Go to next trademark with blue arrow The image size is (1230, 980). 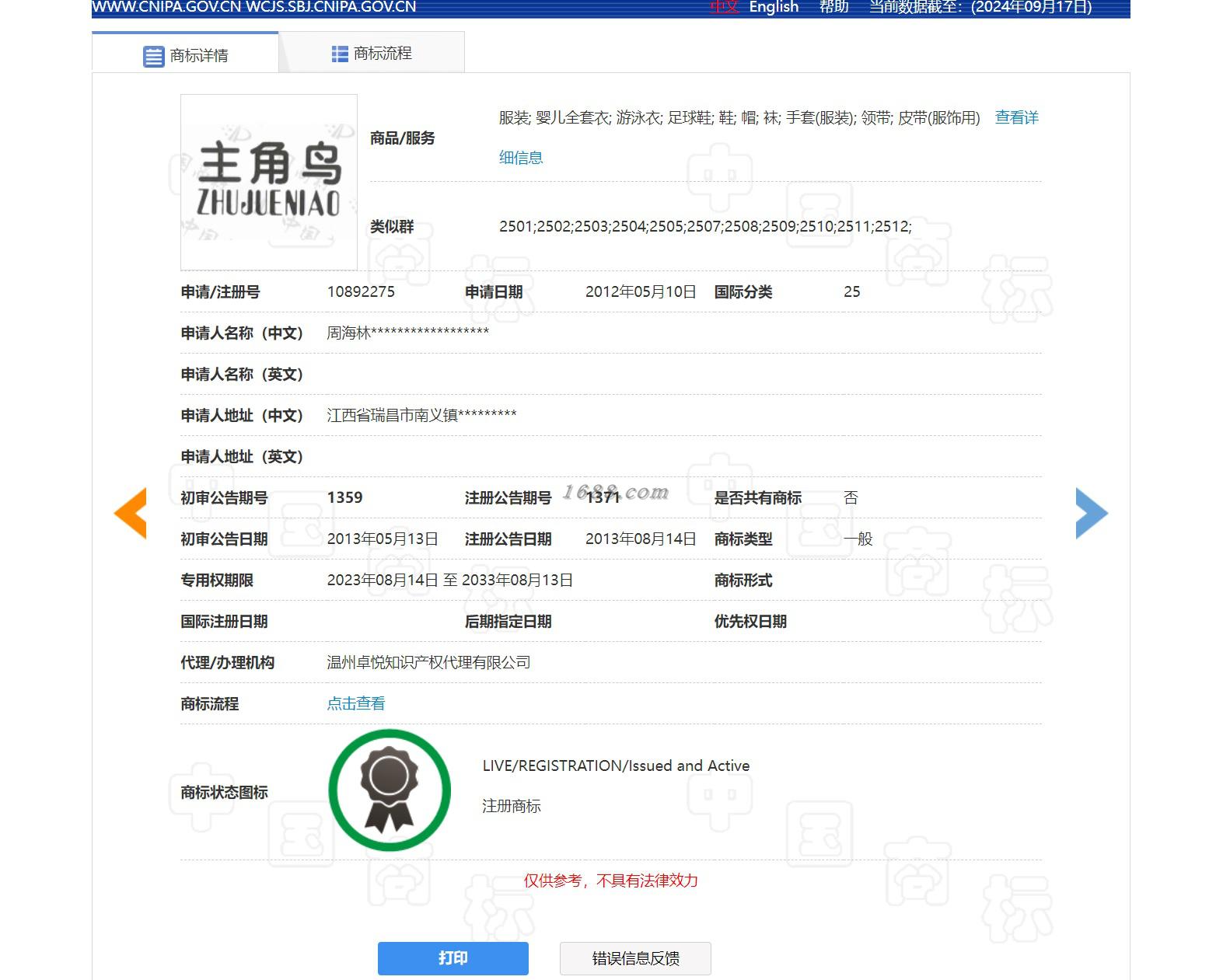1092,513
